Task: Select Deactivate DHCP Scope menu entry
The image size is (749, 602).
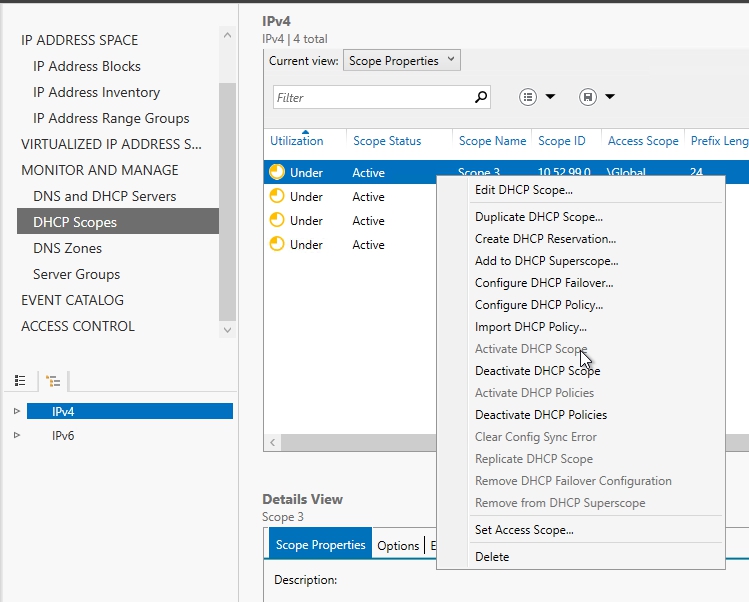Action: pyautogui.click(x=537, y=371)
